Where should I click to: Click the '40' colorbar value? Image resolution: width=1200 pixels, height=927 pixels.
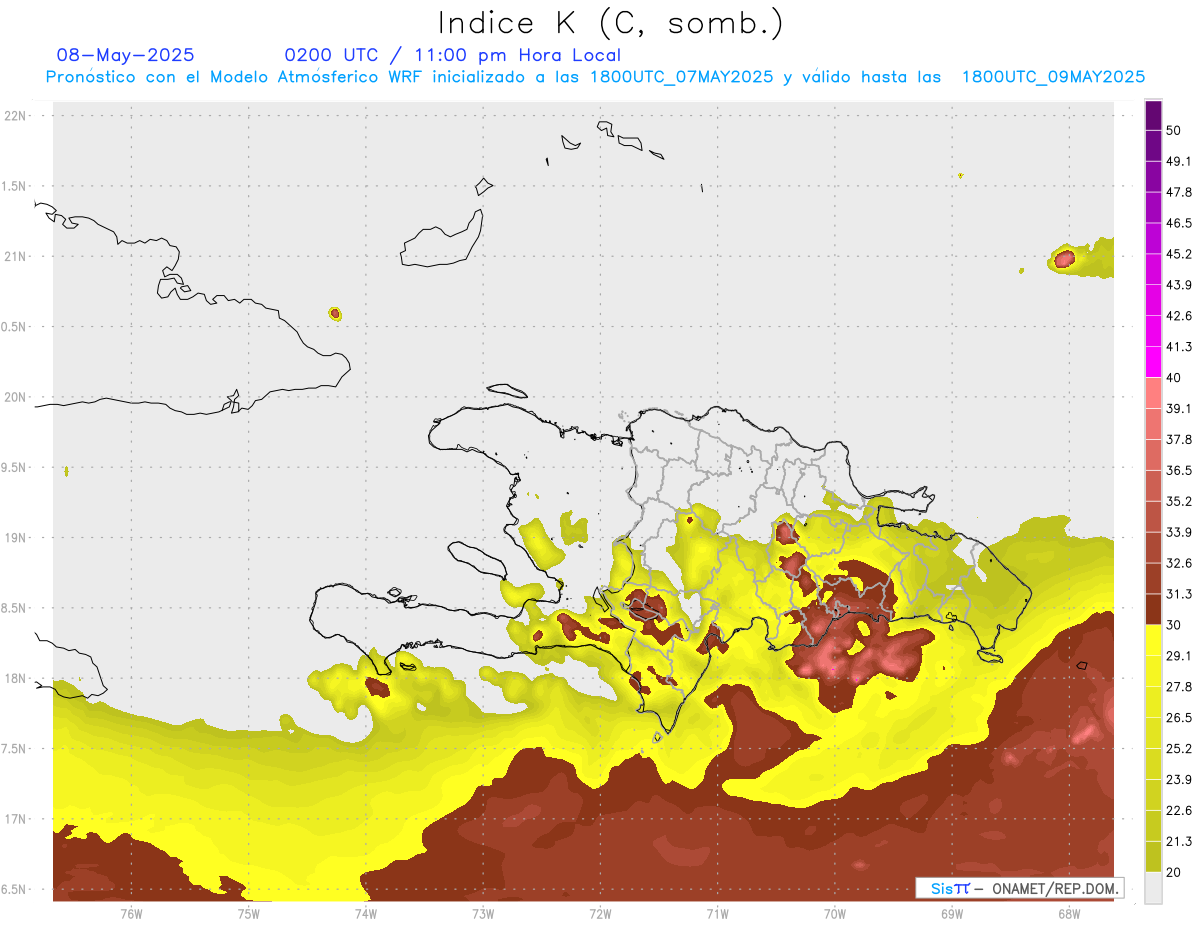click(x=1174, y=378)
